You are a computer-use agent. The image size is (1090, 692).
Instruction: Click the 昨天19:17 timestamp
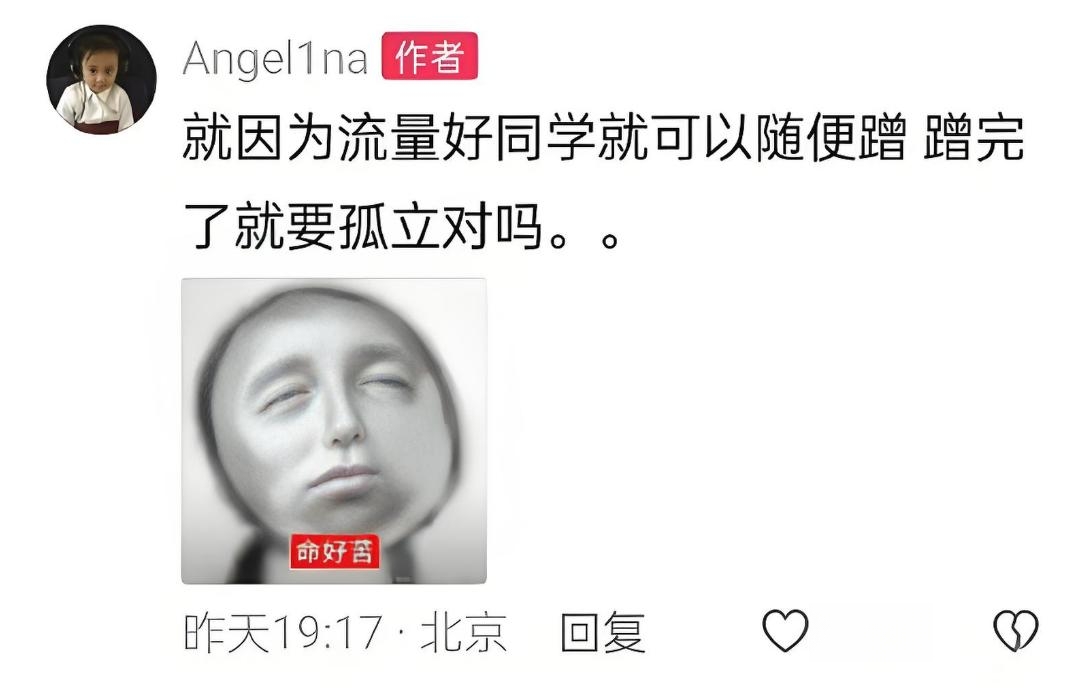click(284, 632)
